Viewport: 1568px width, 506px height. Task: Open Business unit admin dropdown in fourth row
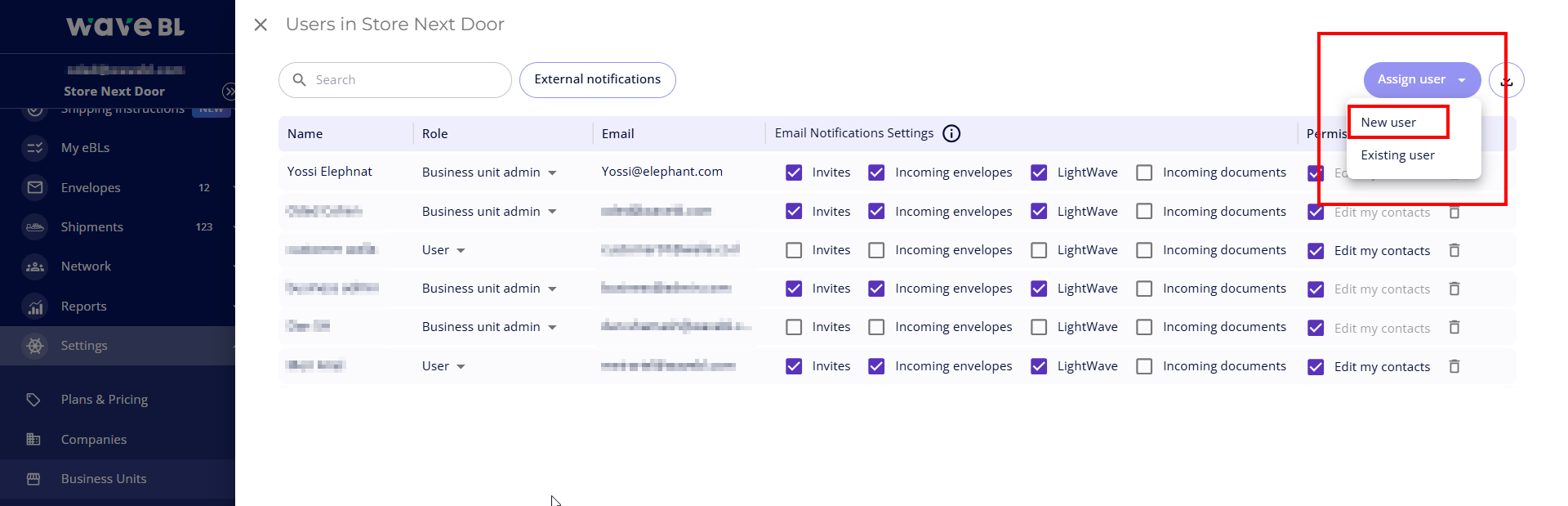(489, 289)
